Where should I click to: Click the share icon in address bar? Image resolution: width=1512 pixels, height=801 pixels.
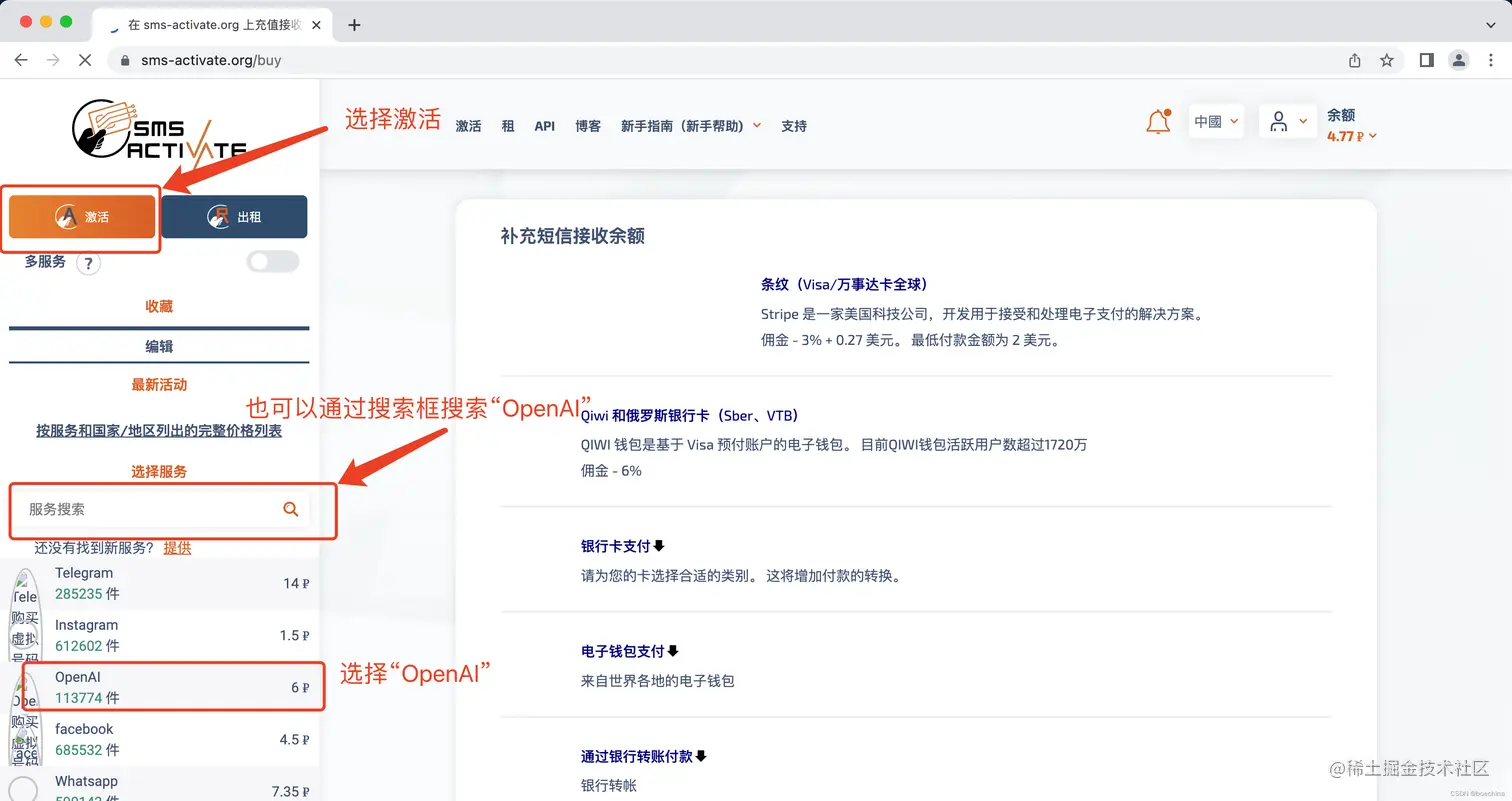click(1355, 60)
